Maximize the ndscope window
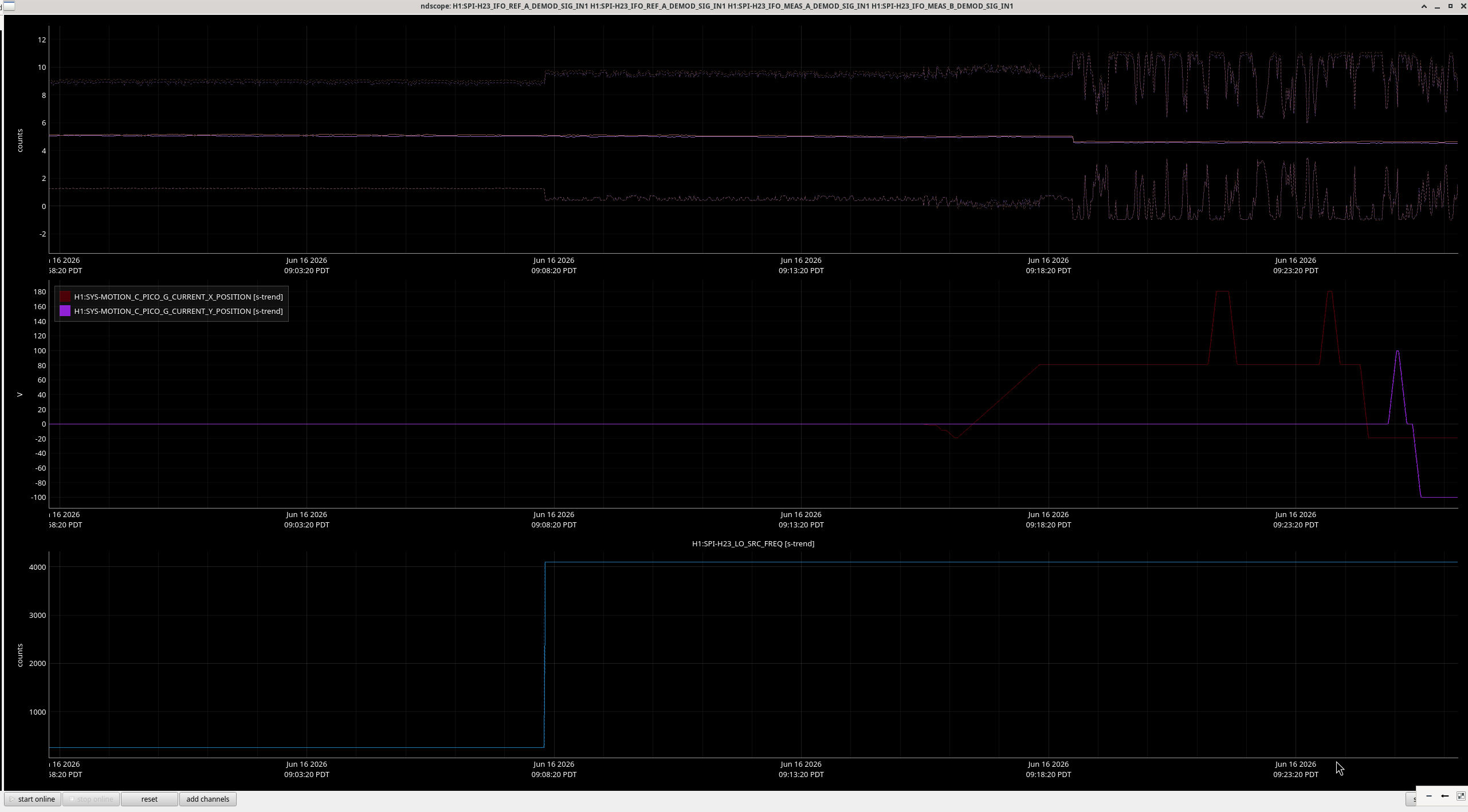This screenshot has width=1468, height=812. coord(1450,6)
